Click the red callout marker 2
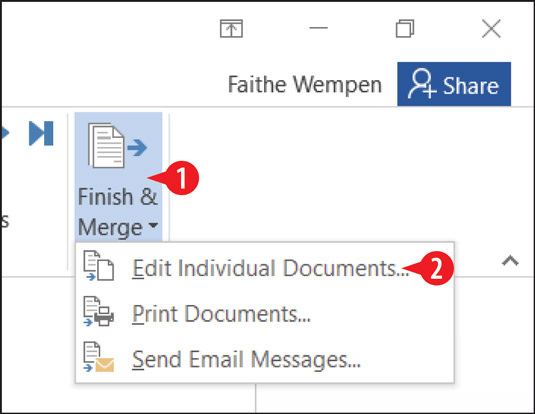Viewport: 535px width, 414px height. (x=437, y=268)
